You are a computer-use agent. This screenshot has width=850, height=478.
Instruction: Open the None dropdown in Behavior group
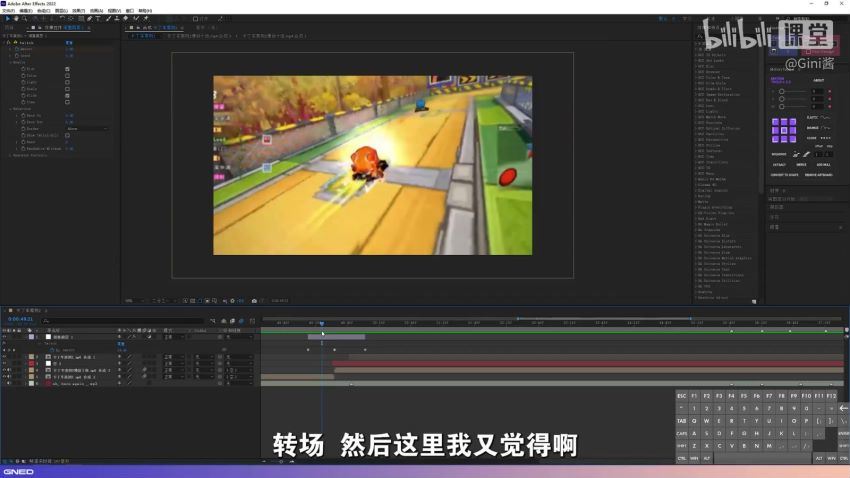pyautogui.click(x=87, y=128)
